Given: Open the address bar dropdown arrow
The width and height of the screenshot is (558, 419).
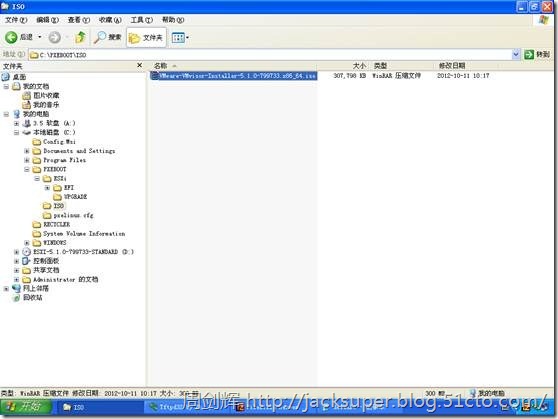Looking at the screenshot, I should (516, 54).
